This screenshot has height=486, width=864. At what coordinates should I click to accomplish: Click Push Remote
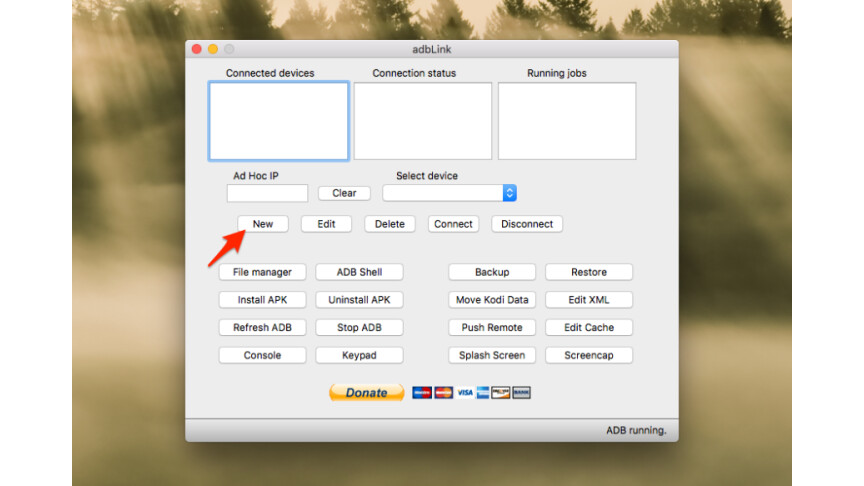tap(492, 327)
